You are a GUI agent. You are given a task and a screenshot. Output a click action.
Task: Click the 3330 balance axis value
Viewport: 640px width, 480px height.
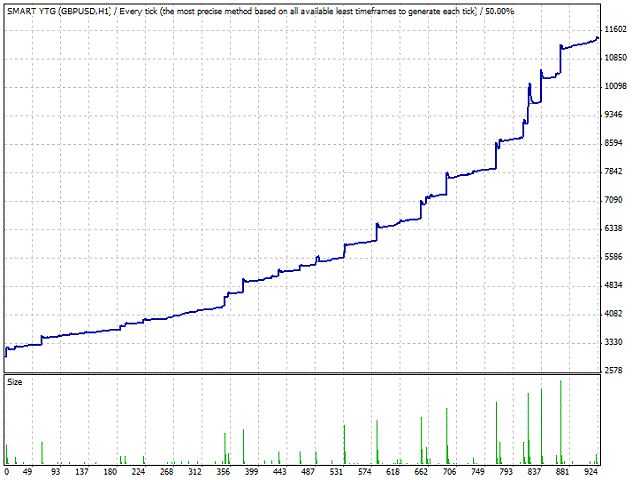pyautogui.click(x=613, y=342)
